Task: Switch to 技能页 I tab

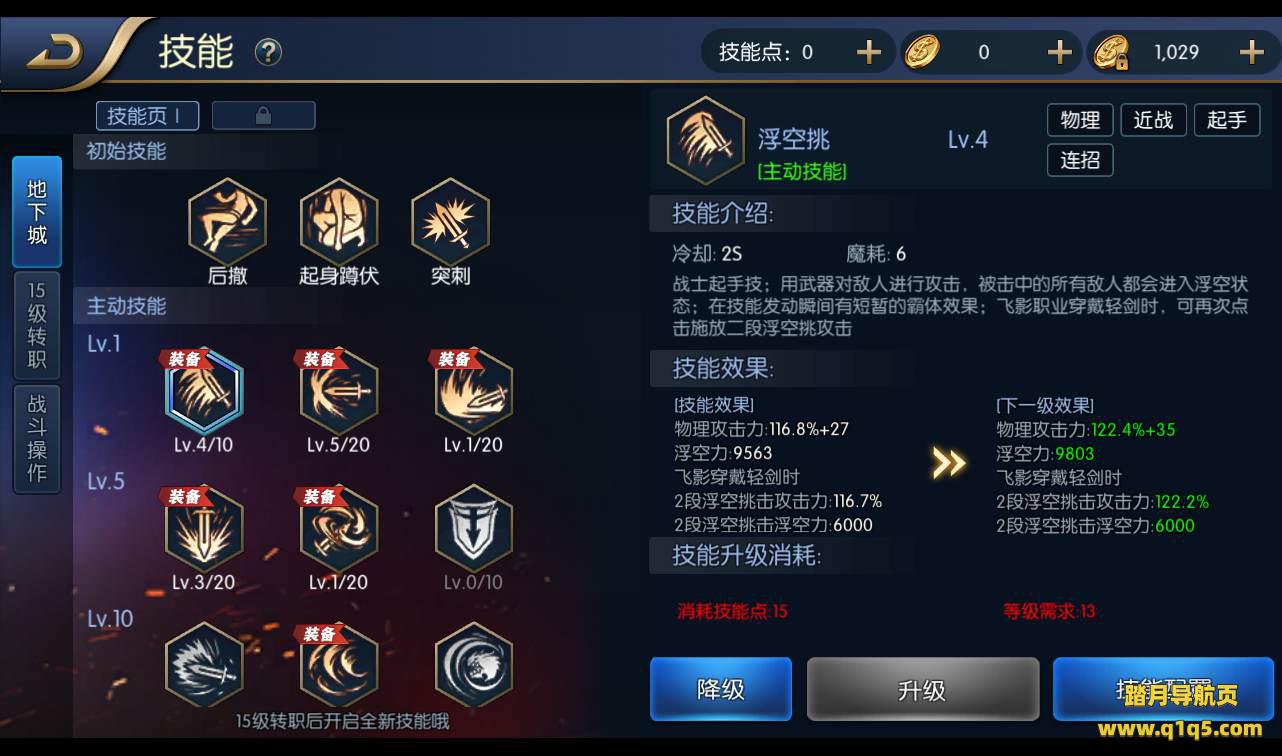Action: pos(147,115)
